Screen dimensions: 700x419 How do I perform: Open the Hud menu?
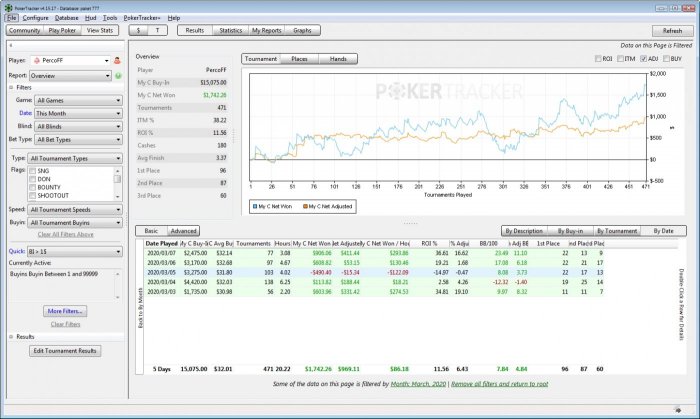[x=88, y=18]
